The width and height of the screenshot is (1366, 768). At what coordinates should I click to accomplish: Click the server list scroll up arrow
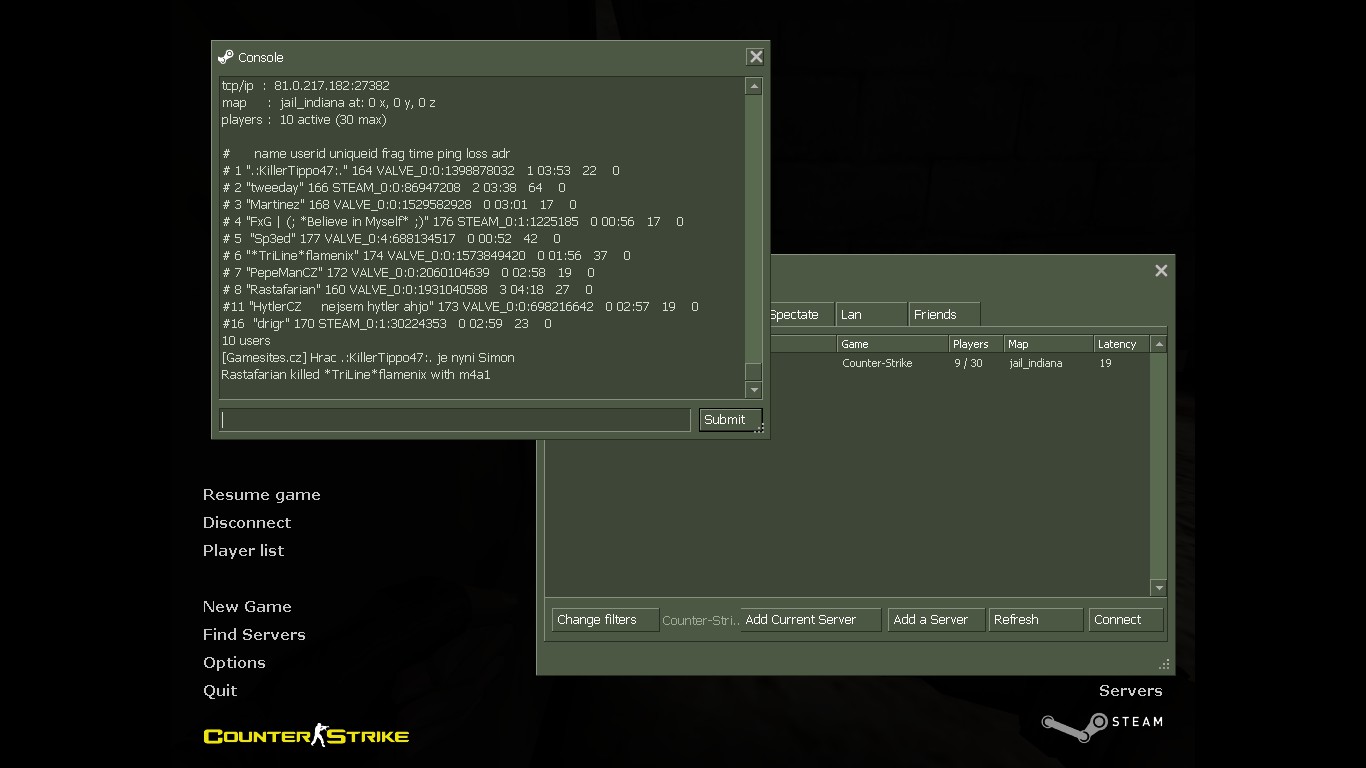click(x=1159, y=344)
